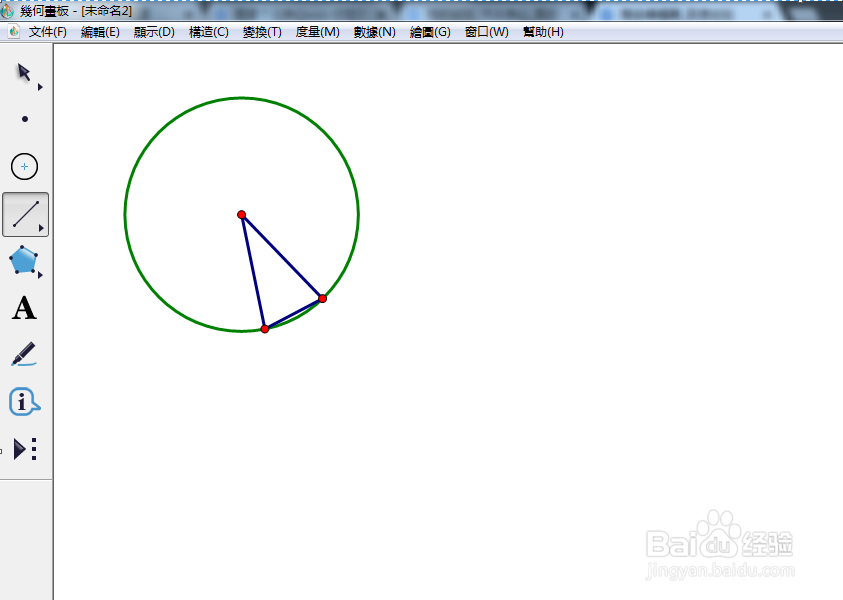Expand the Straightedge tool flyout triangle
The width and height of the screenshot is (843, 600).
[41, 228]
